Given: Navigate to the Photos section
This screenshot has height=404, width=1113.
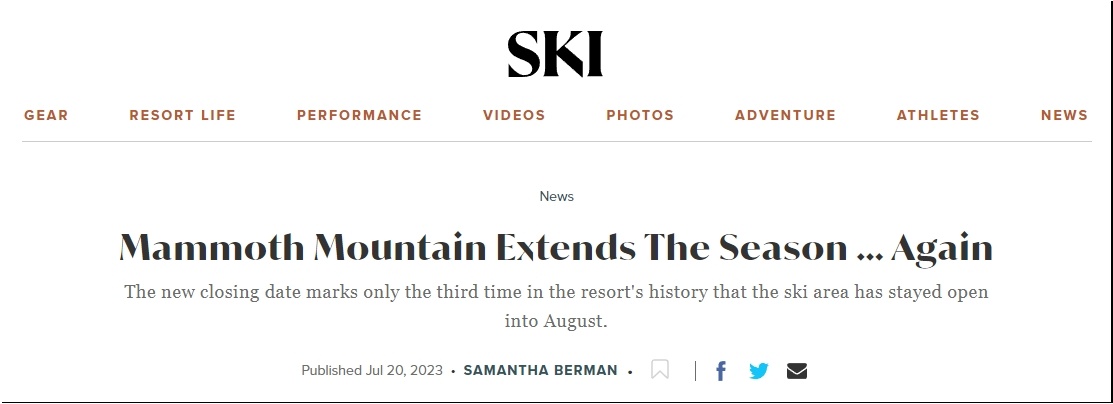Looking at the screenshot, I should [x=640, y=115].
